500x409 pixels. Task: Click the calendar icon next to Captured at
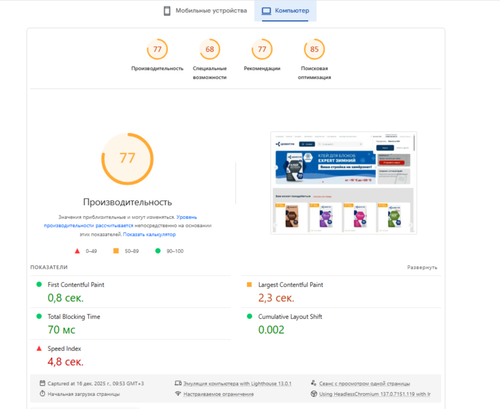point(42,383)
